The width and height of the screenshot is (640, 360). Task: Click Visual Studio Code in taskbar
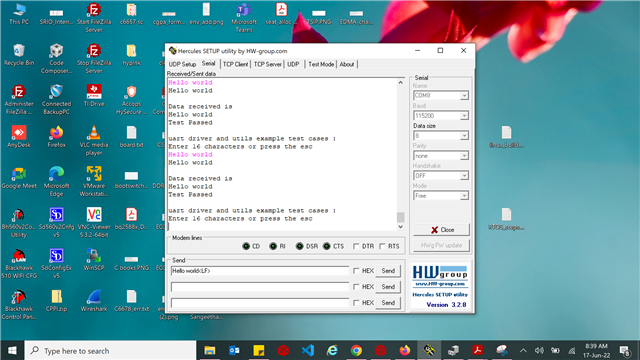point(308,350)
